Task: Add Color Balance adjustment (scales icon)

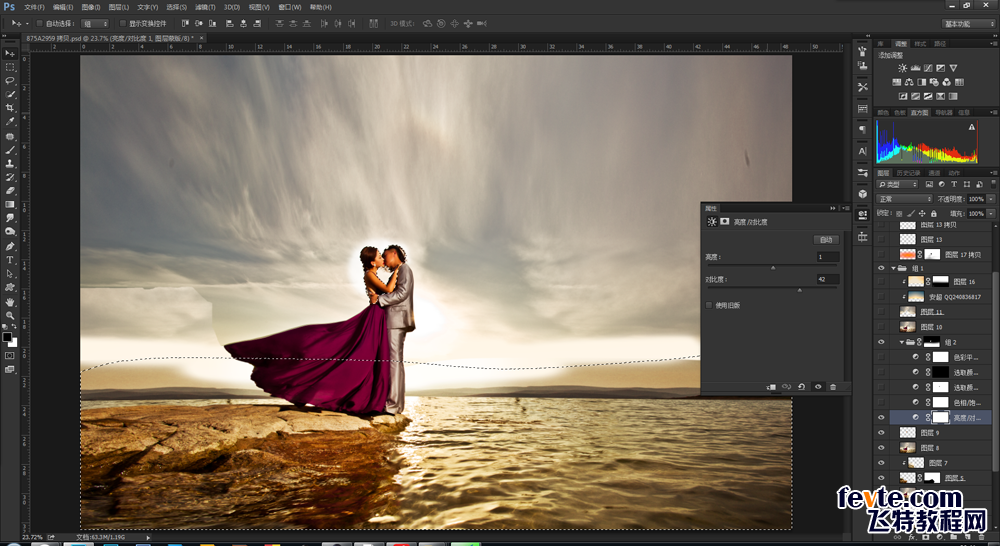Action: (x=909, y=82)
